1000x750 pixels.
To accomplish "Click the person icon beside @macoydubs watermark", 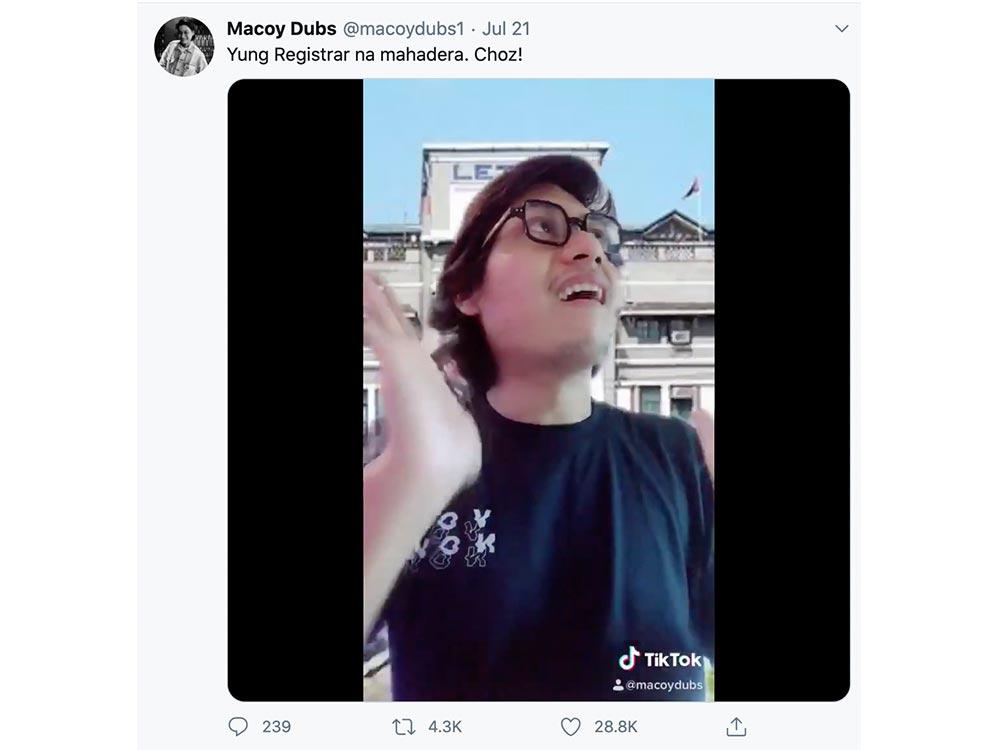I will [619, 685].
